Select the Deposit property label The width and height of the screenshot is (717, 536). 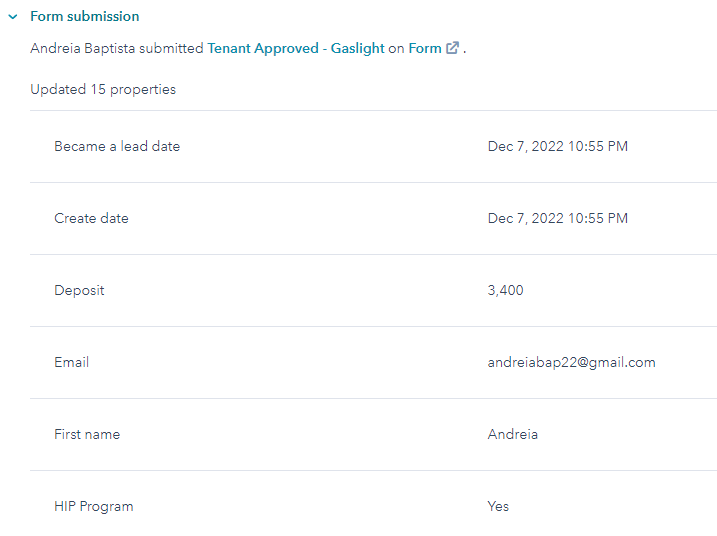coord(79,290)
